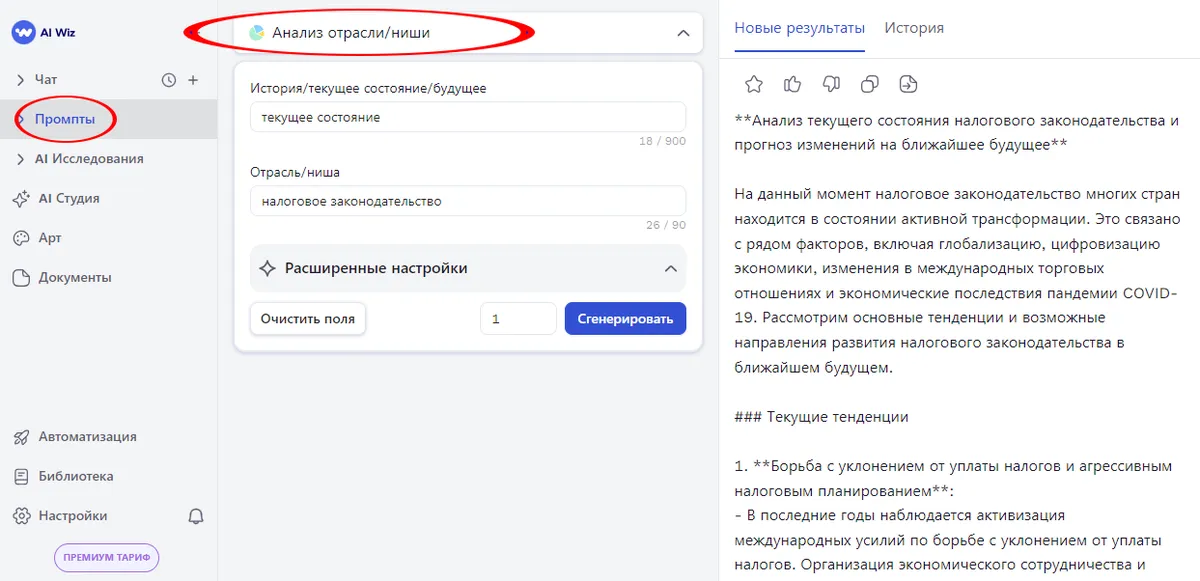
Task: Collapse the Анализ отрасли/ниши panel
Action: (x=683, y=33)
